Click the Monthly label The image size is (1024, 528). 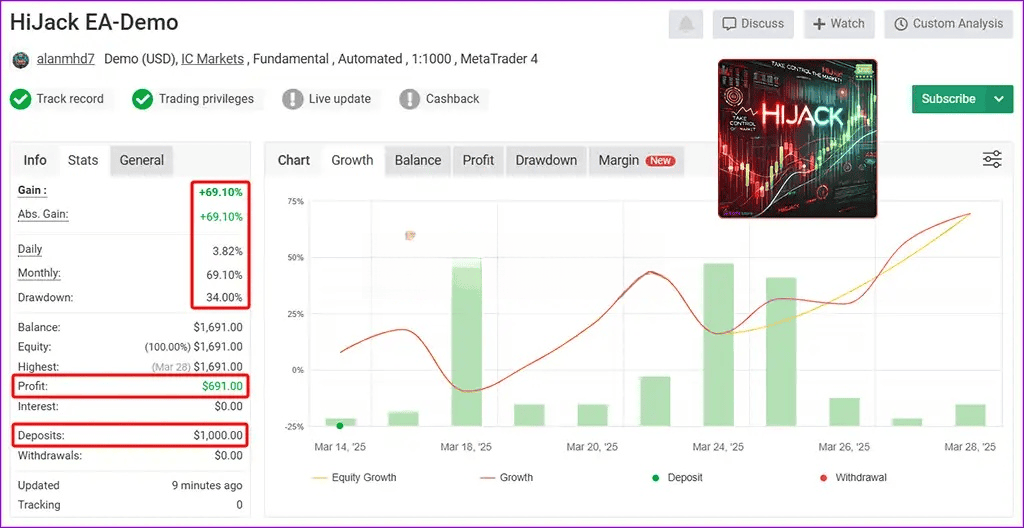[39, 274]
